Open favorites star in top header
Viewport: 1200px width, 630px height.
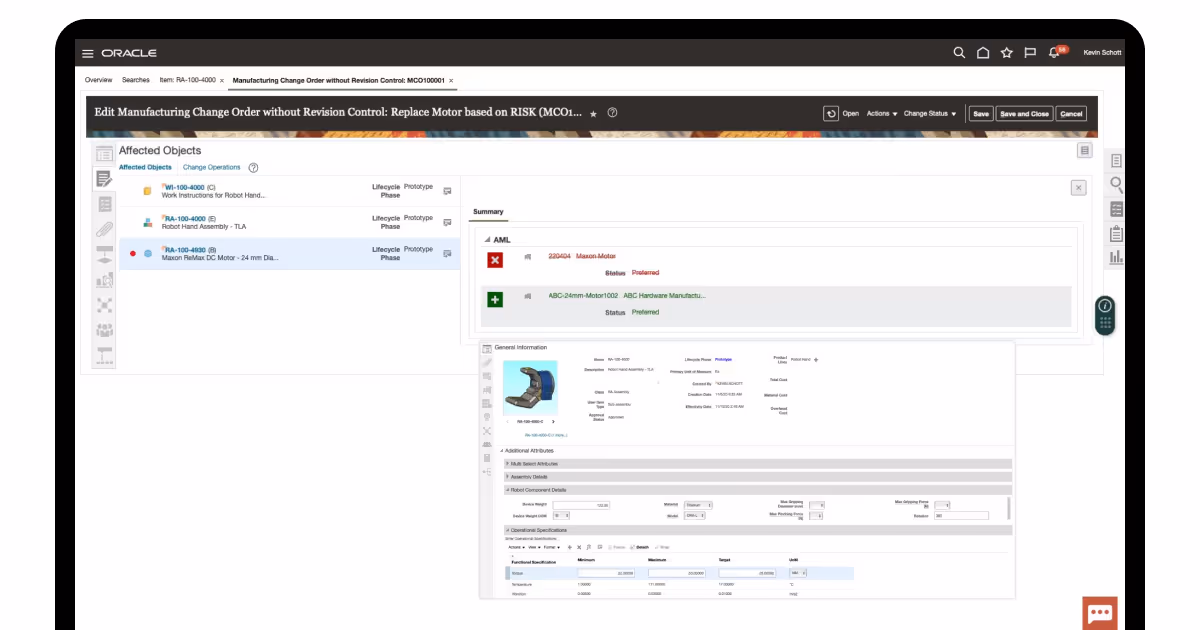point(1007,53)
